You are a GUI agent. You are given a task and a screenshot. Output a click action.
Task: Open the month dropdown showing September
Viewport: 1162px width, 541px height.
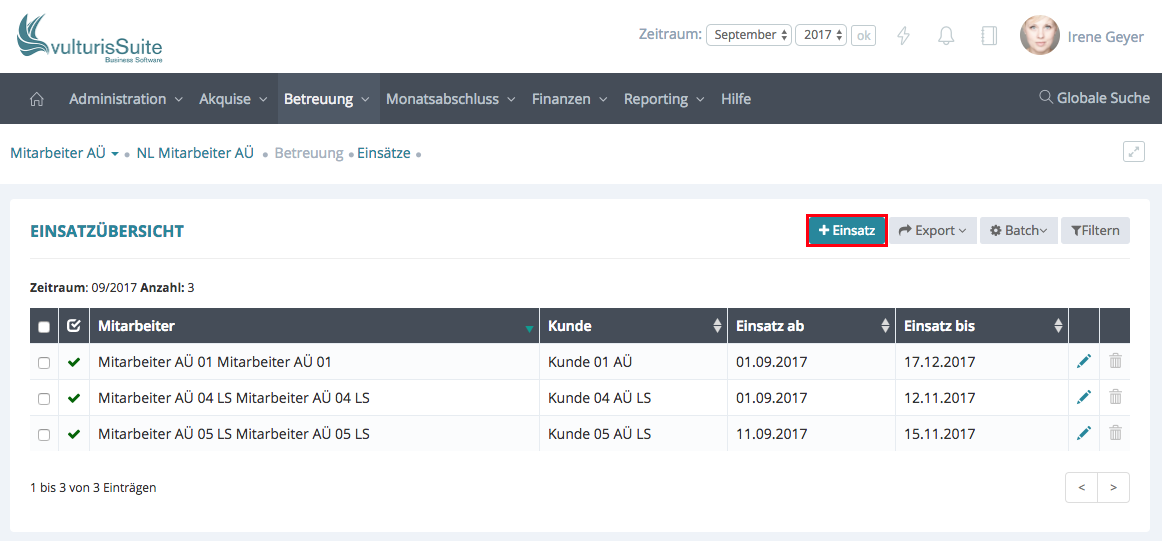[749, 35]
